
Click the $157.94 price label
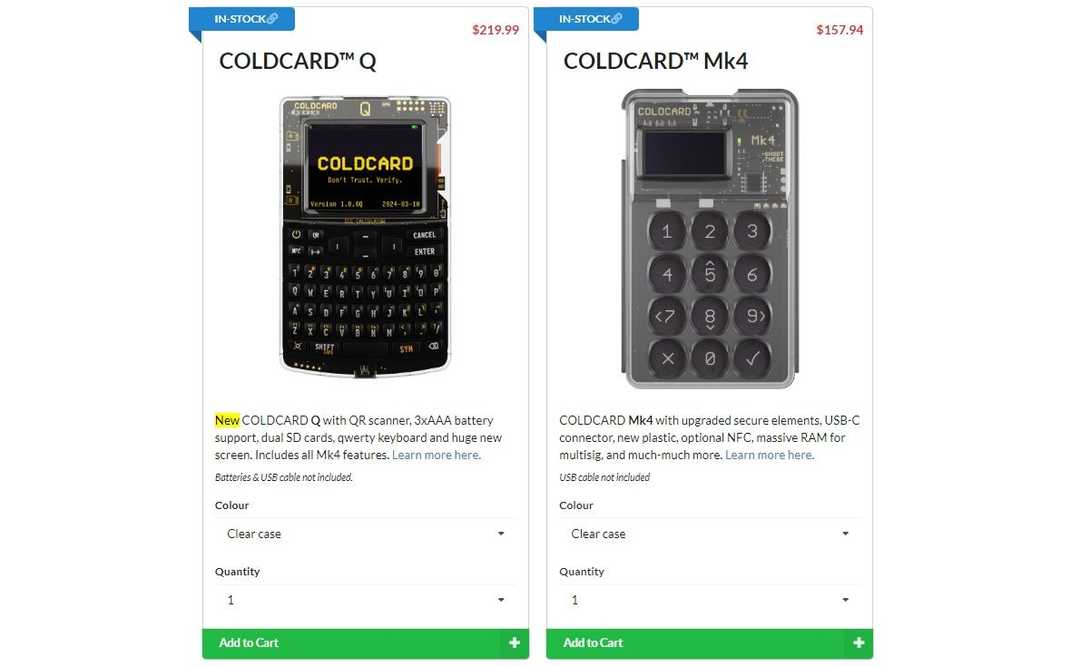(x=839, y=29)
